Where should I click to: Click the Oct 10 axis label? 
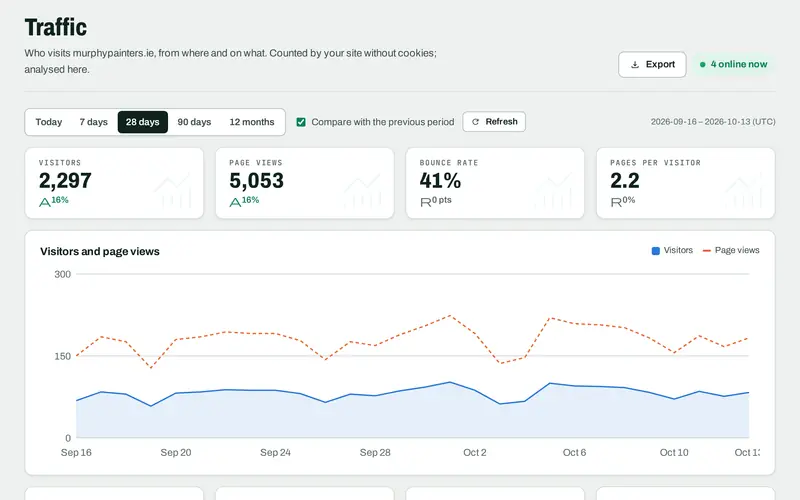674,453
